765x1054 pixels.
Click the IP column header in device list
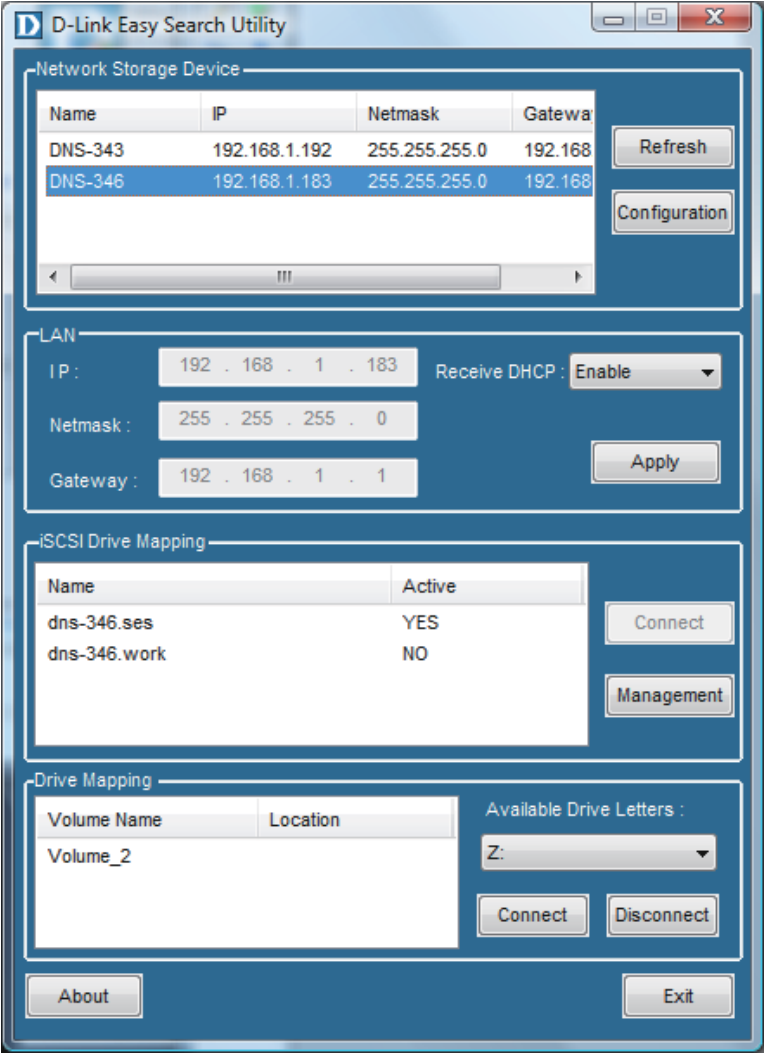click(x=278, y=114)
